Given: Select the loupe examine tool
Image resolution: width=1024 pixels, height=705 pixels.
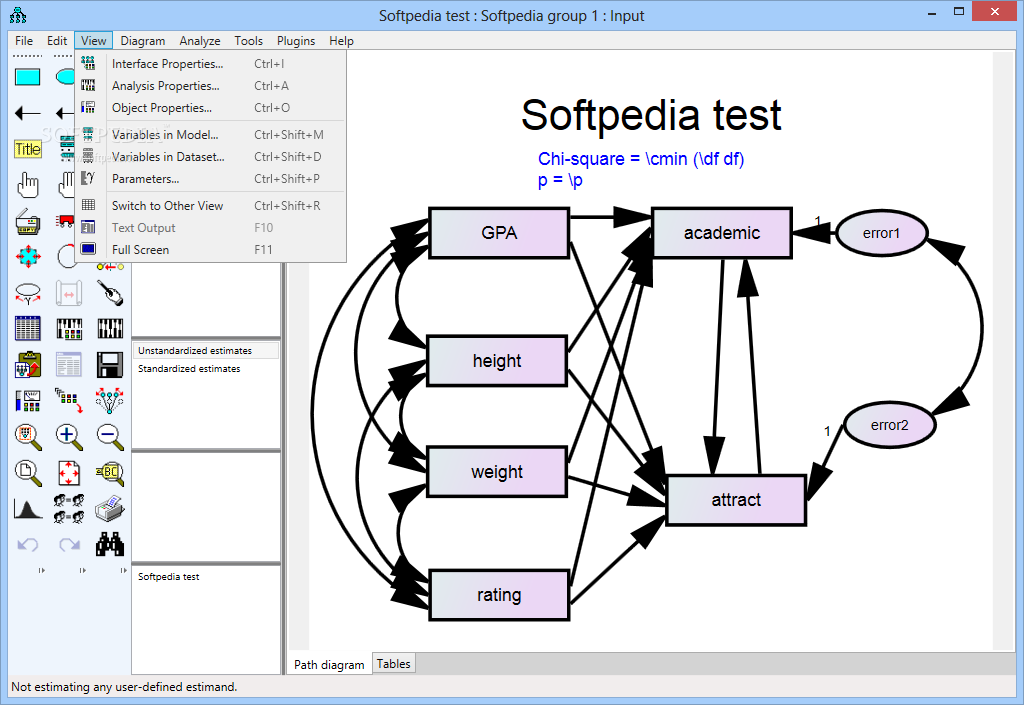Looking at the screenshot, I should pos(110,473).
